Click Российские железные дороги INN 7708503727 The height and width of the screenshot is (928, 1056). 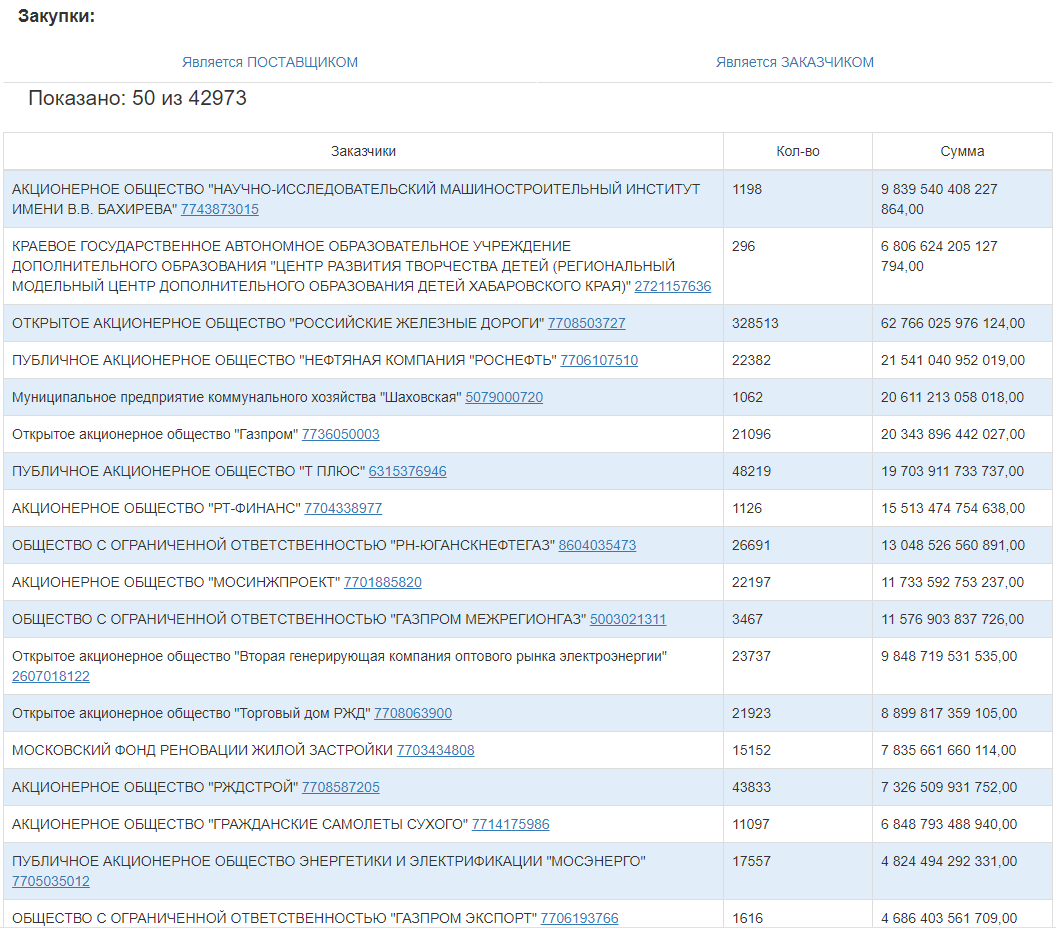point(586,324)
